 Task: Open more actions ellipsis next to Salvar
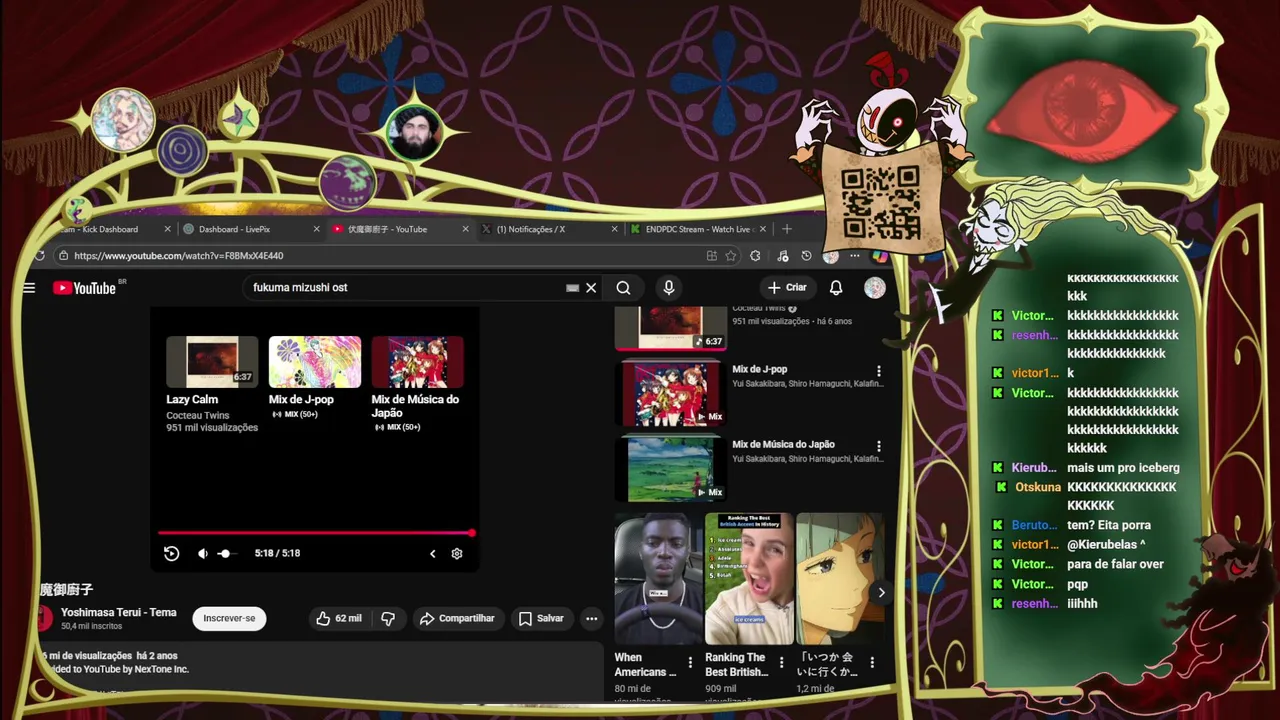(x=592, y=618)
